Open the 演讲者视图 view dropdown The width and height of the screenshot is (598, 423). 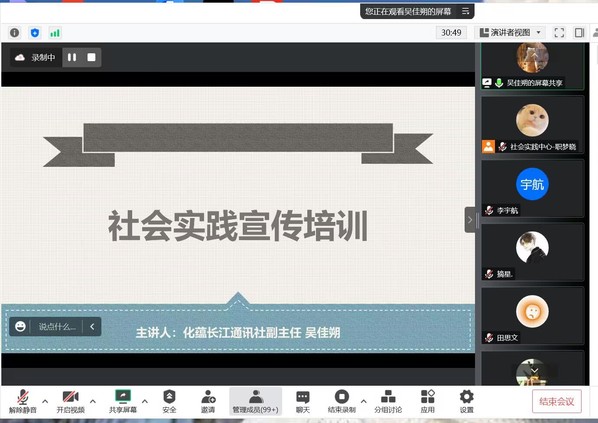(x=510, y=32)
